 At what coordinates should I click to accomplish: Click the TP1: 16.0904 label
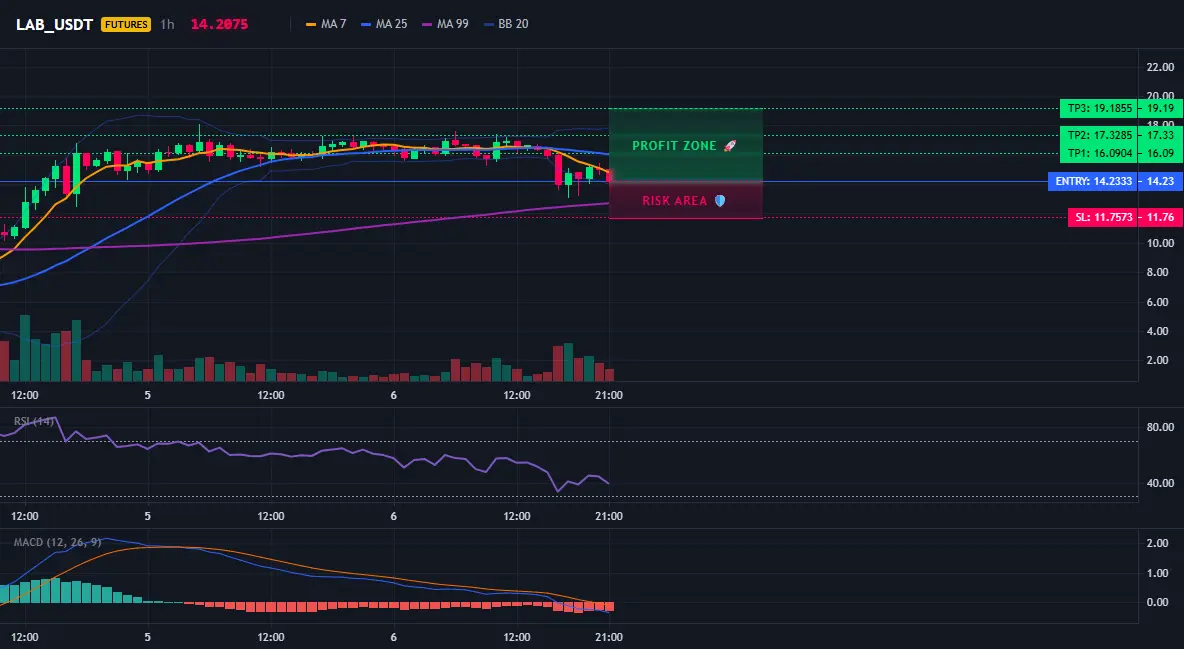1099,153
